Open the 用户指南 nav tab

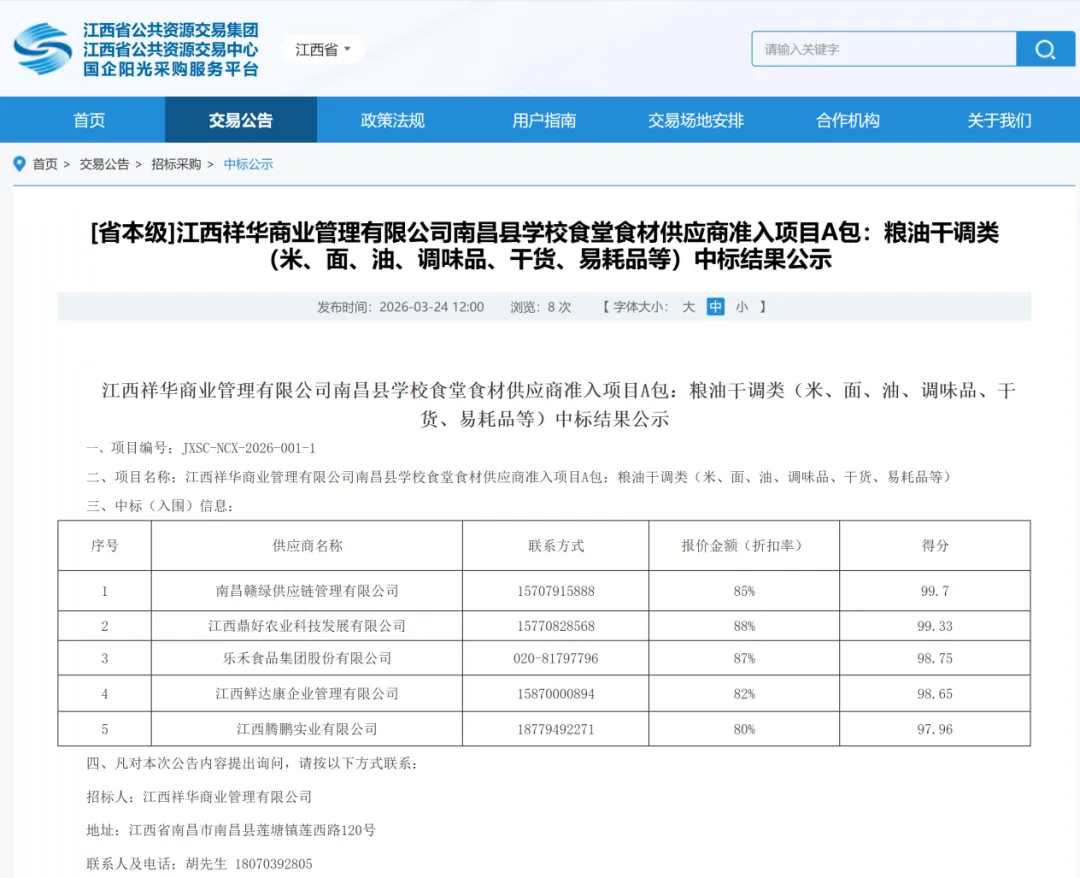coord(544,120)
